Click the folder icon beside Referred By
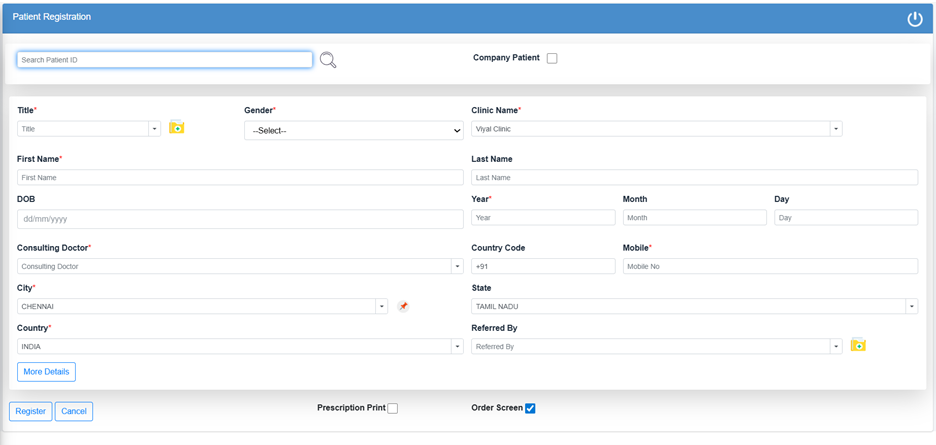This screenshot has width=936, height=445. coord(858,345)
